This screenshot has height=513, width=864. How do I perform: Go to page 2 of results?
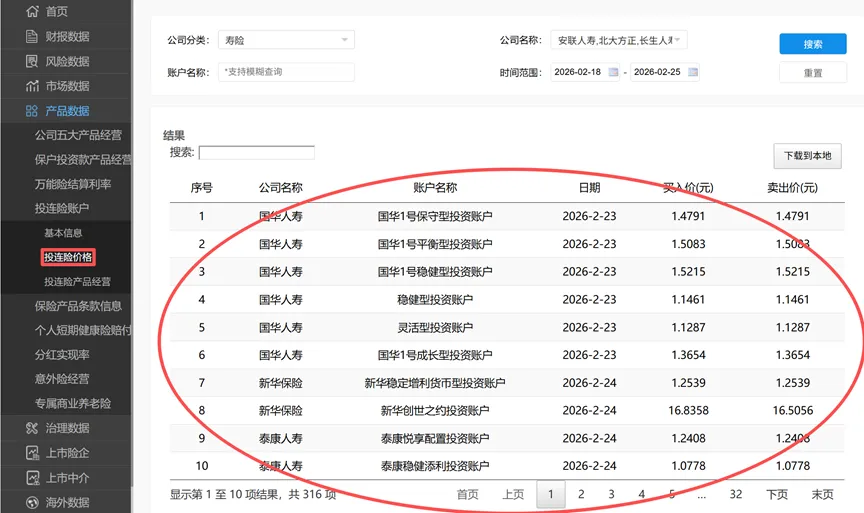[581, 494]
